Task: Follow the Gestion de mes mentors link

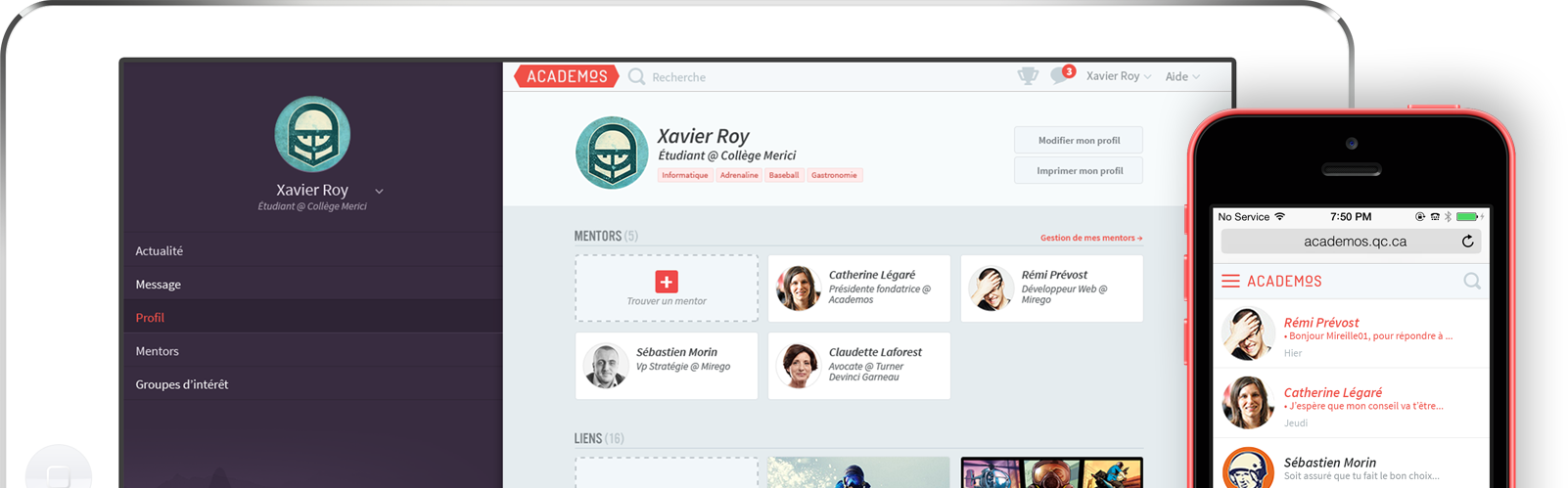Action: tap(1090, 238)
